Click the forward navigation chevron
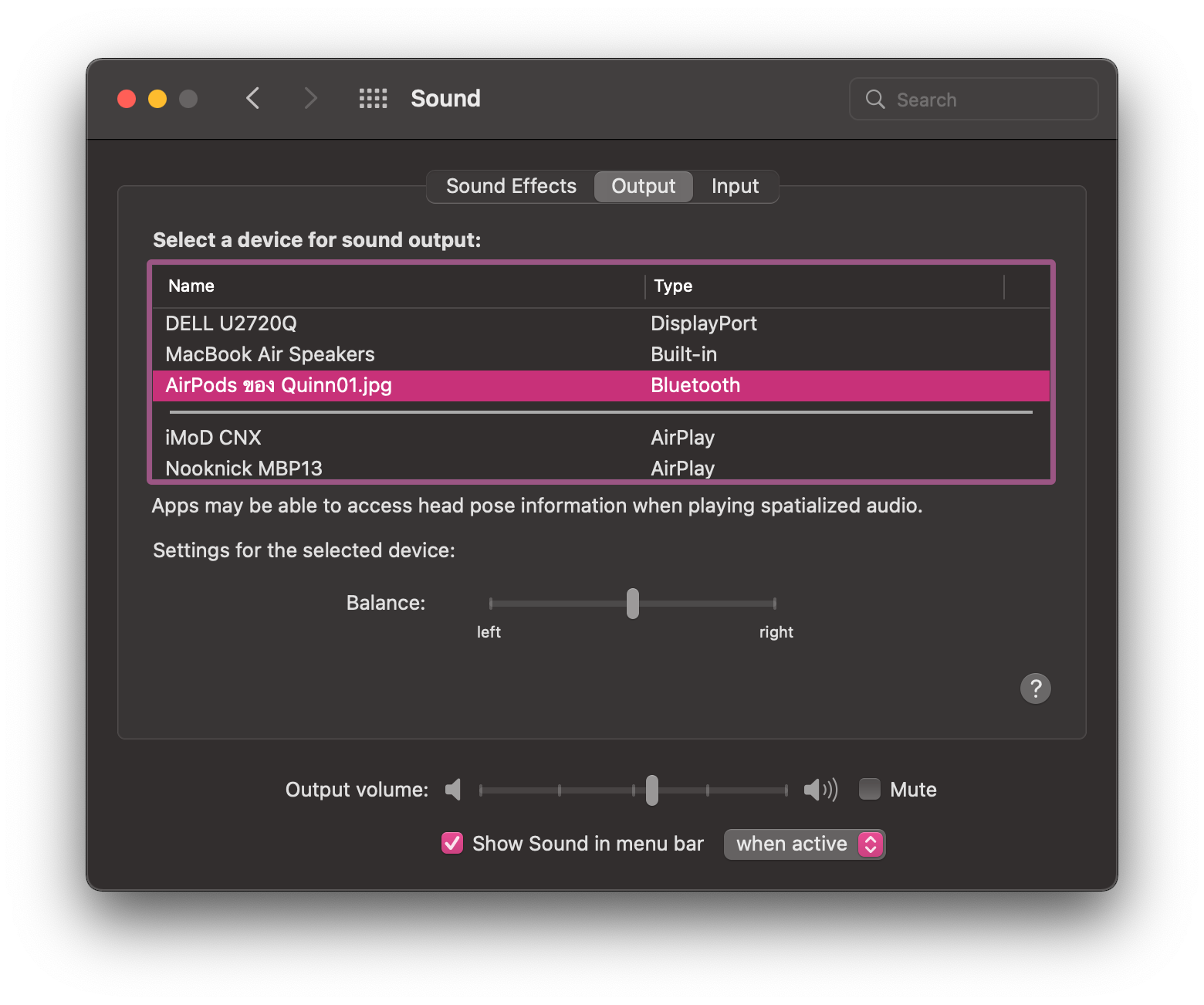Image resolution: width=1204 pixels, height=1005 pixels. (310, 99)
